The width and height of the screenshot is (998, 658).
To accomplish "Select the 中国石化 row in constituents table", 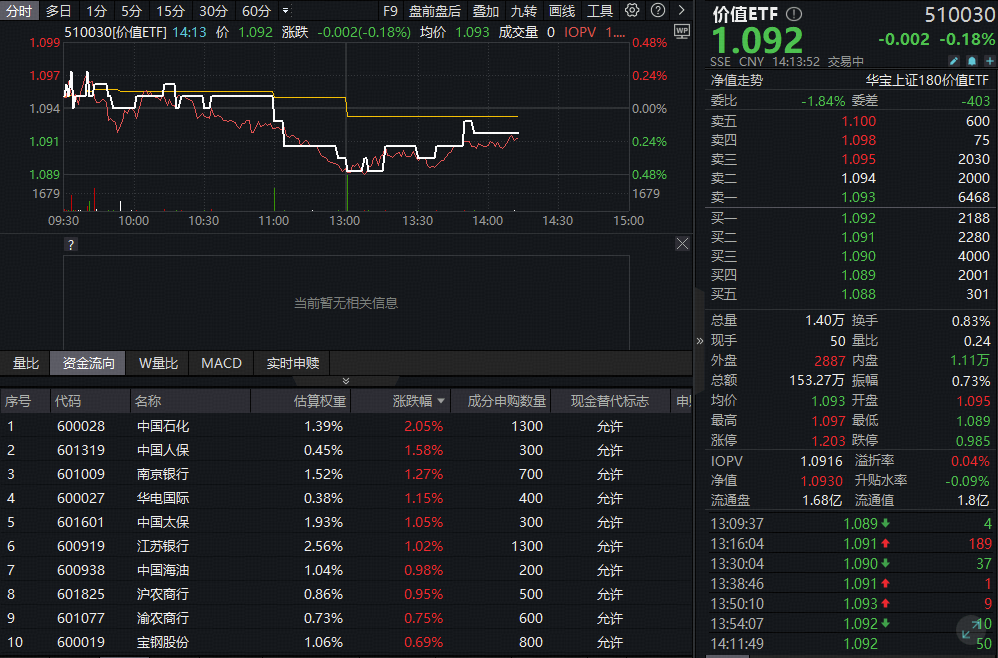I will [163, 425].
